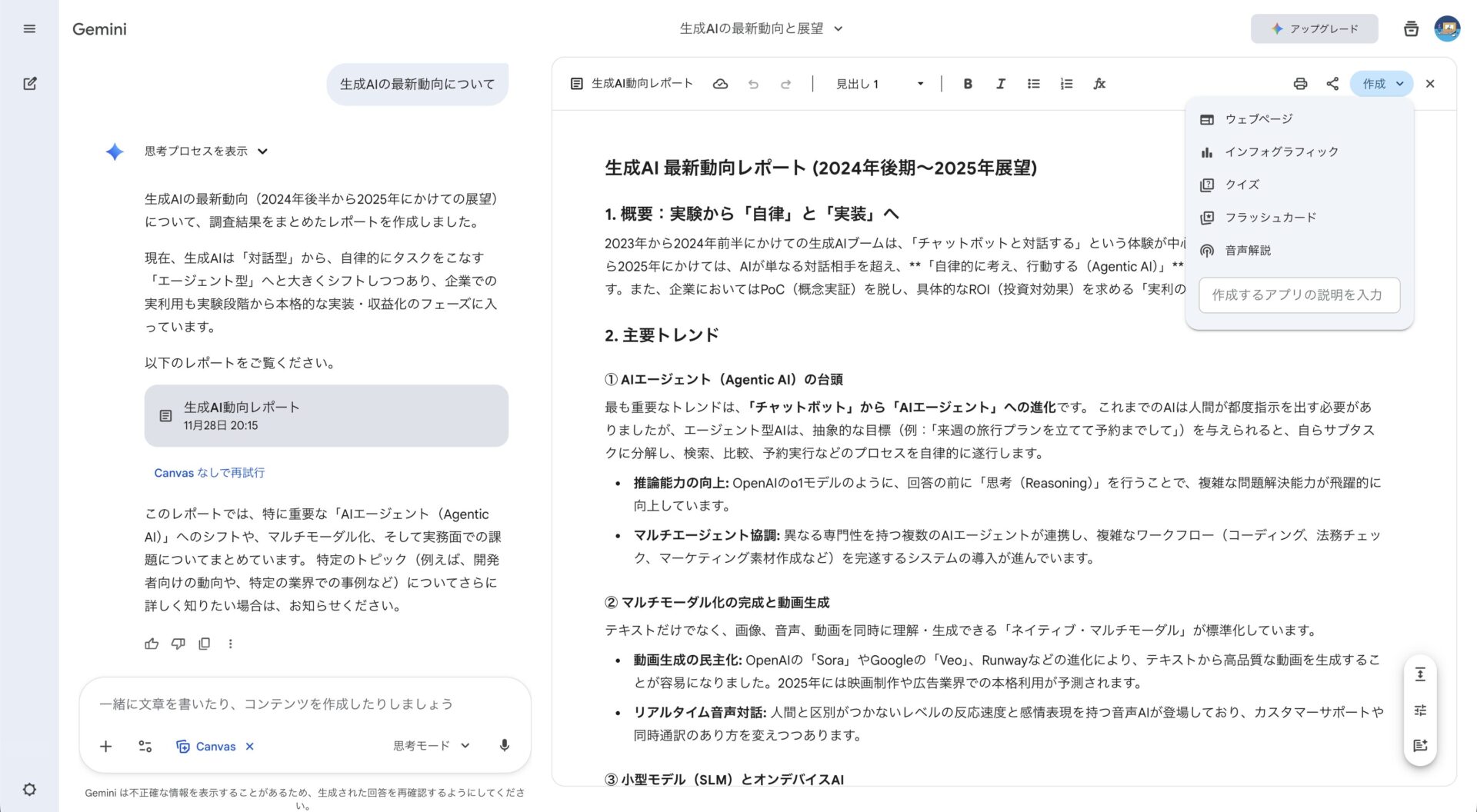Start a voice input with the microphone icon
The width and height of the screenshot is (1477, 812).
coord(504,746)
